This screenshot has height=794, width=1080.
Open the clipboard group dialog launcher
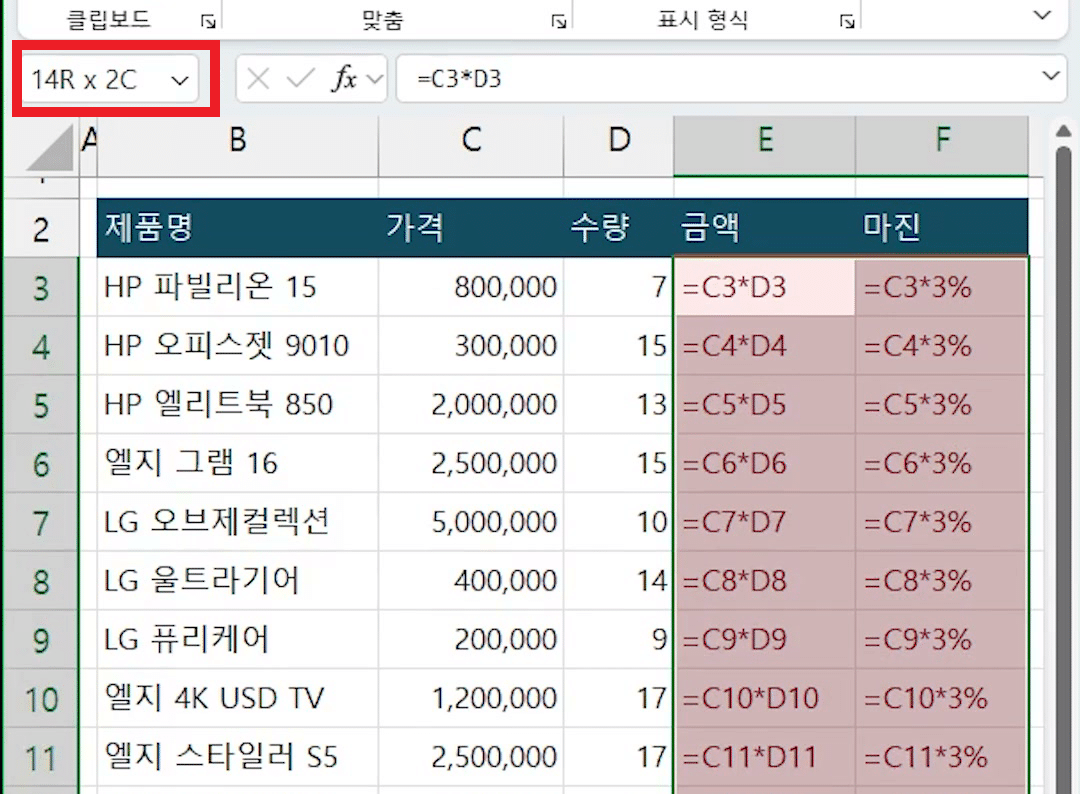coord(208,21)
